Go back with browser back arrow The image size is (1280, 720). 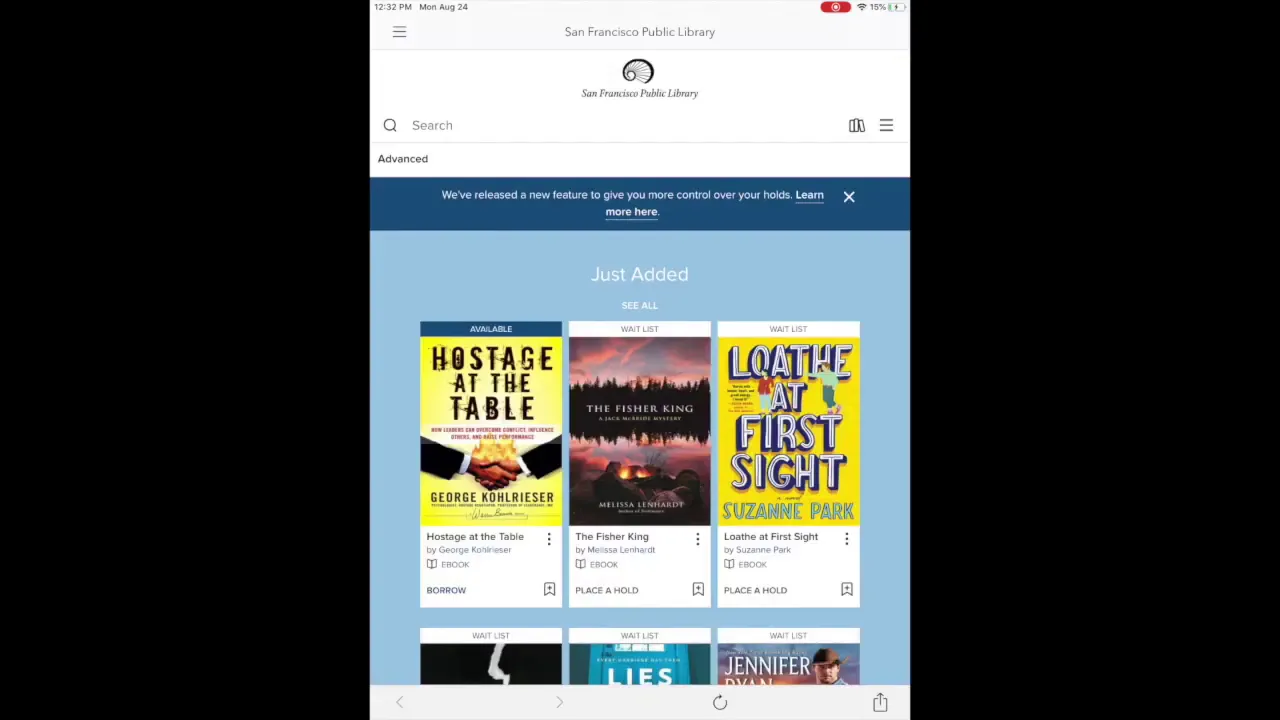click(399, 703)
